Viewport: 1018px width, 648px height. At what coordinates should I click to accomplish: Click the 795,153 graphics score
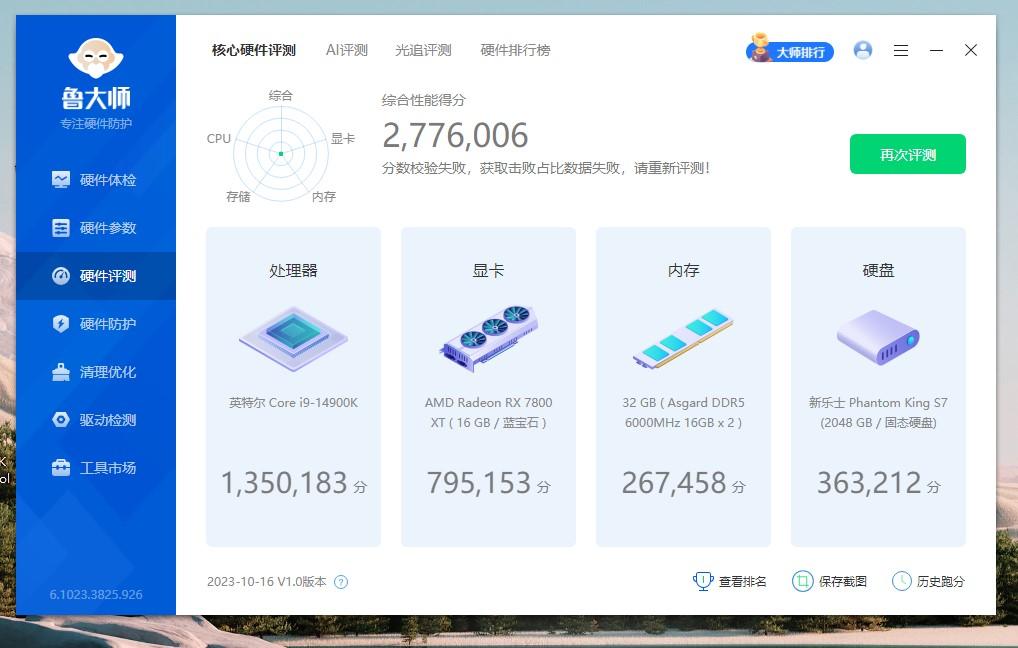pyautogui.click(x=479, y=483)
